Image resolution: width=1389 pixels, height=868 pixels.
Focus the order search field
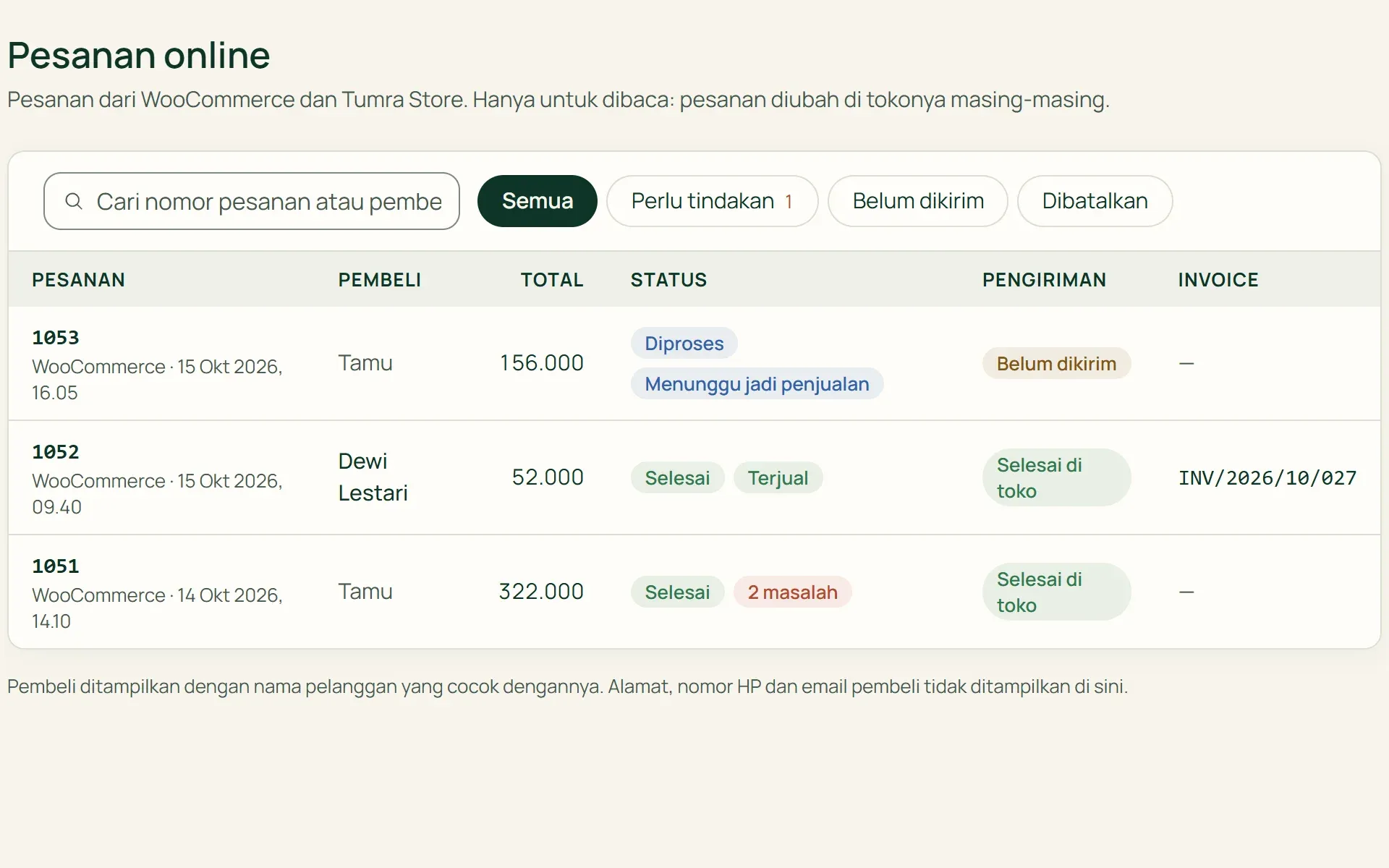tap(252, 201)
